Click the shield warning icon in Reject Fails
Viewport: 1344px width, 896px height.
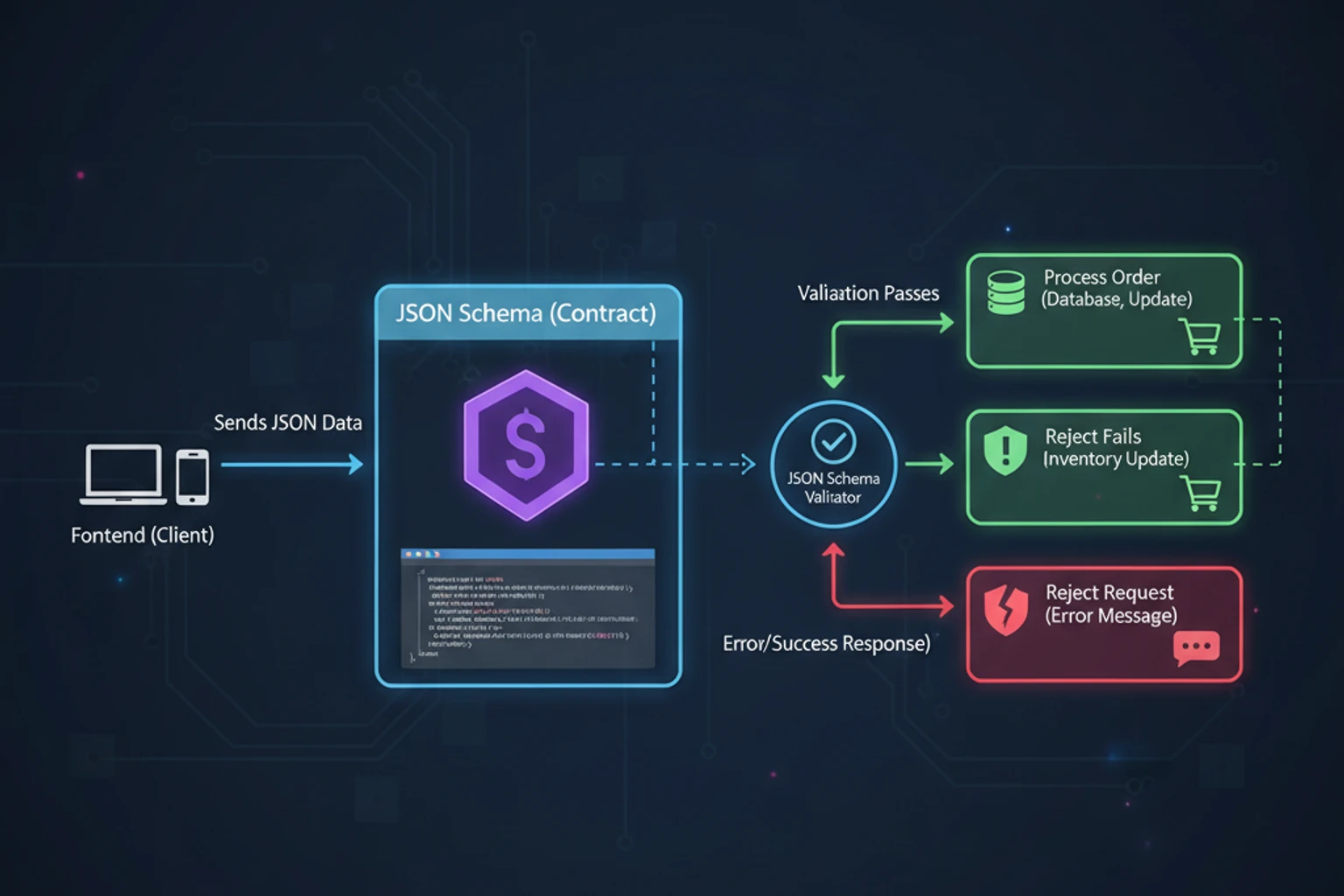click(1004, 450)
